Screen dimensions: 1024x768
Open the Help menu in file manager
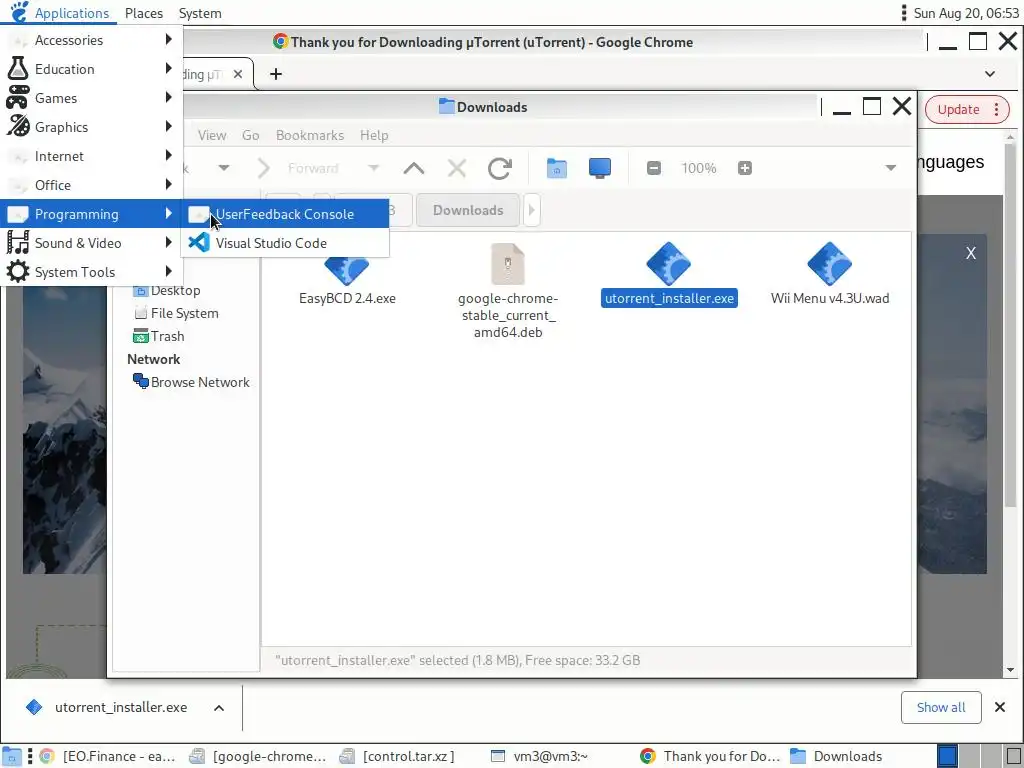[x=374, y=135]
